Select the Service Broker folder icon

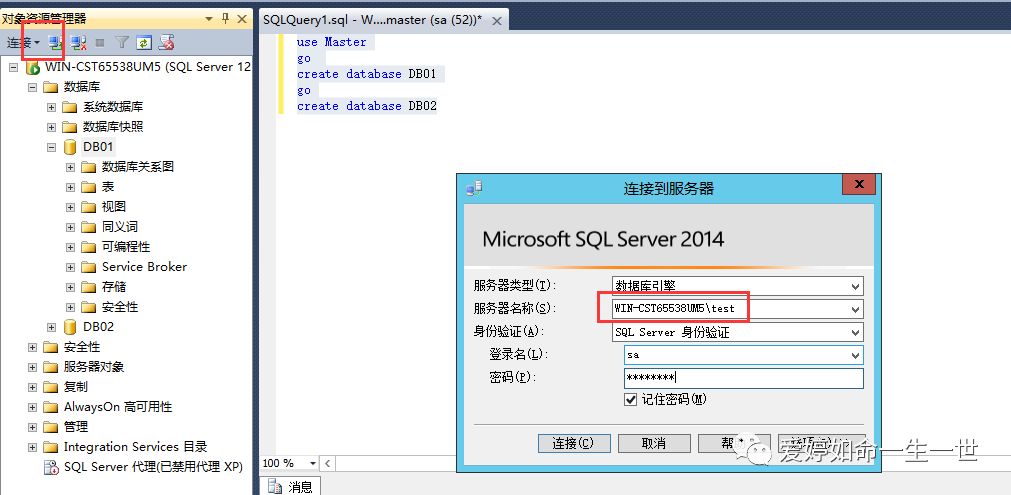(88, 267)
